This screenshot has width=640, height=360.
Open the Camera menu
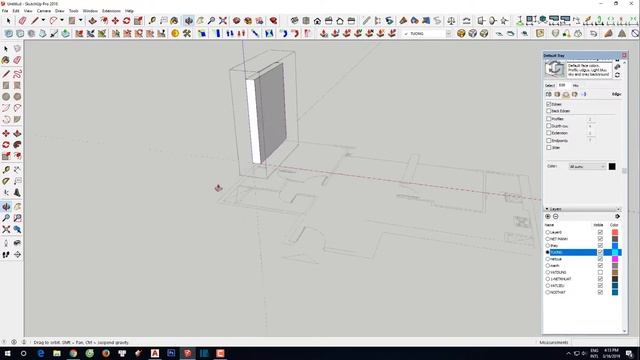tap(44, 11)
